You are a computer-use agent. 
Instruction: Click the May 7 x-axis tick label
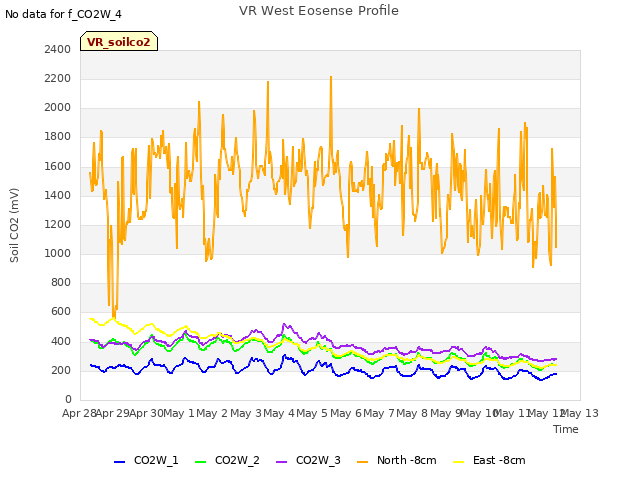click(x=379, y=413)
